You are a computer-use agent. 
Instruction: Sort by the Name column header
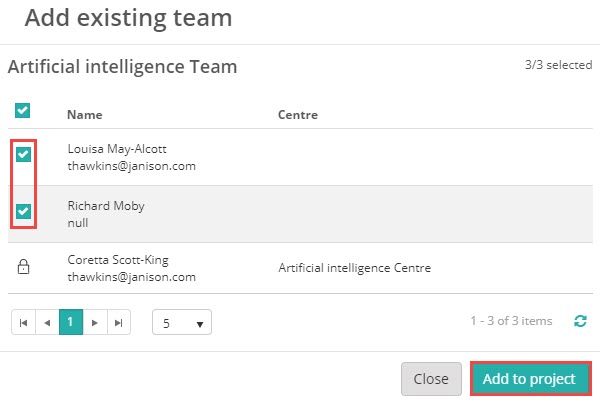[x=85, y=115]
